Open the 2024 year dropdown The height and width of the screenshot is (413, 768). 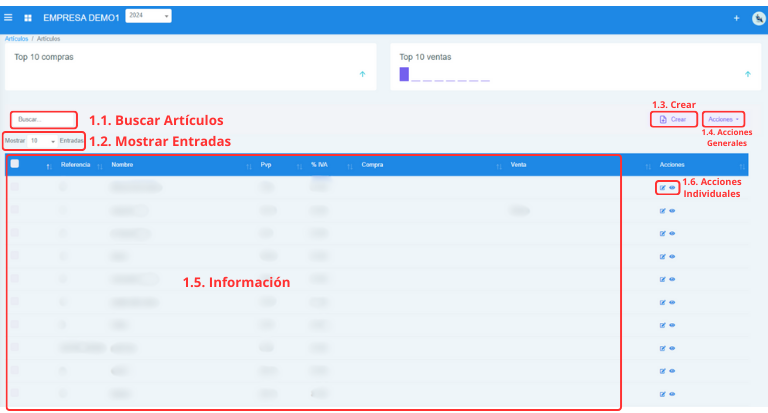point(148,16)
